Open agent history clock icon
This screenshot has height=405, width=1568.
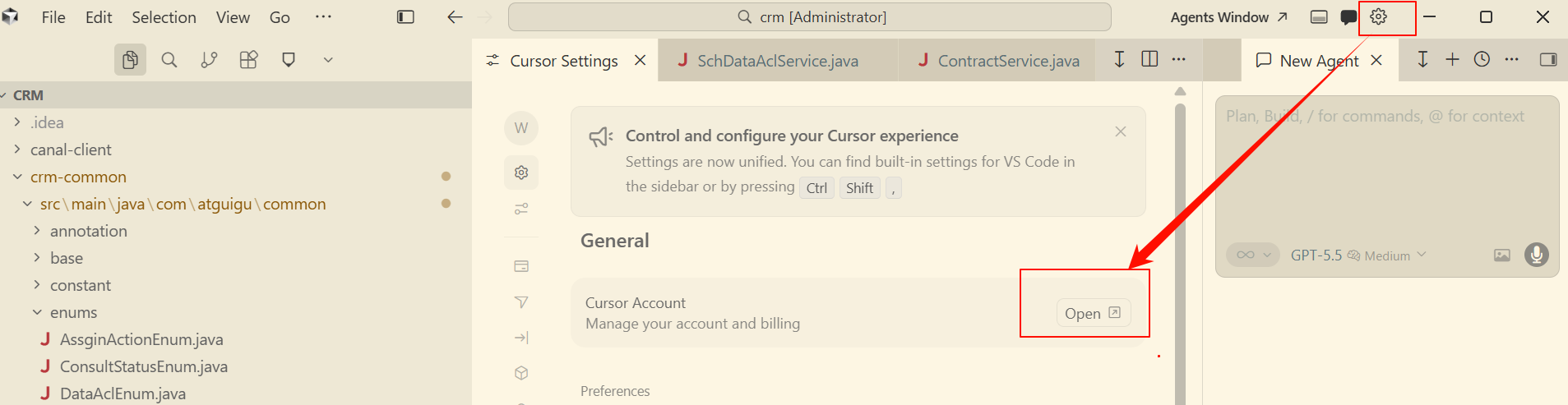pyautogui.click(x=1482, y=59)
